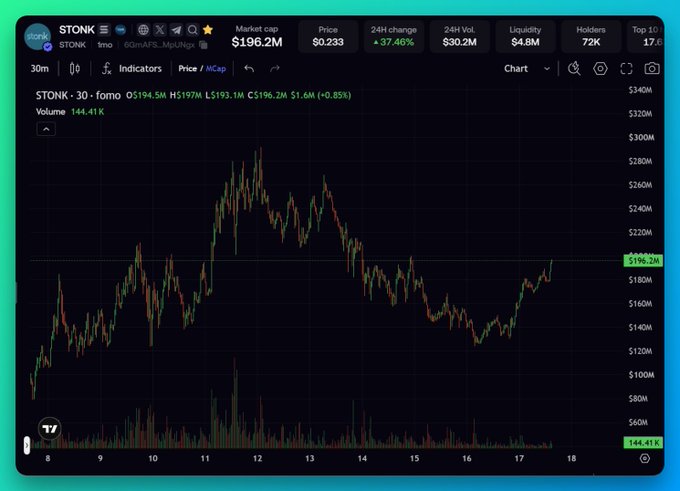Viewport: 680px width, 491px height.
Task: Click the magnifier search icon in header
Action: tap(193, 29)
